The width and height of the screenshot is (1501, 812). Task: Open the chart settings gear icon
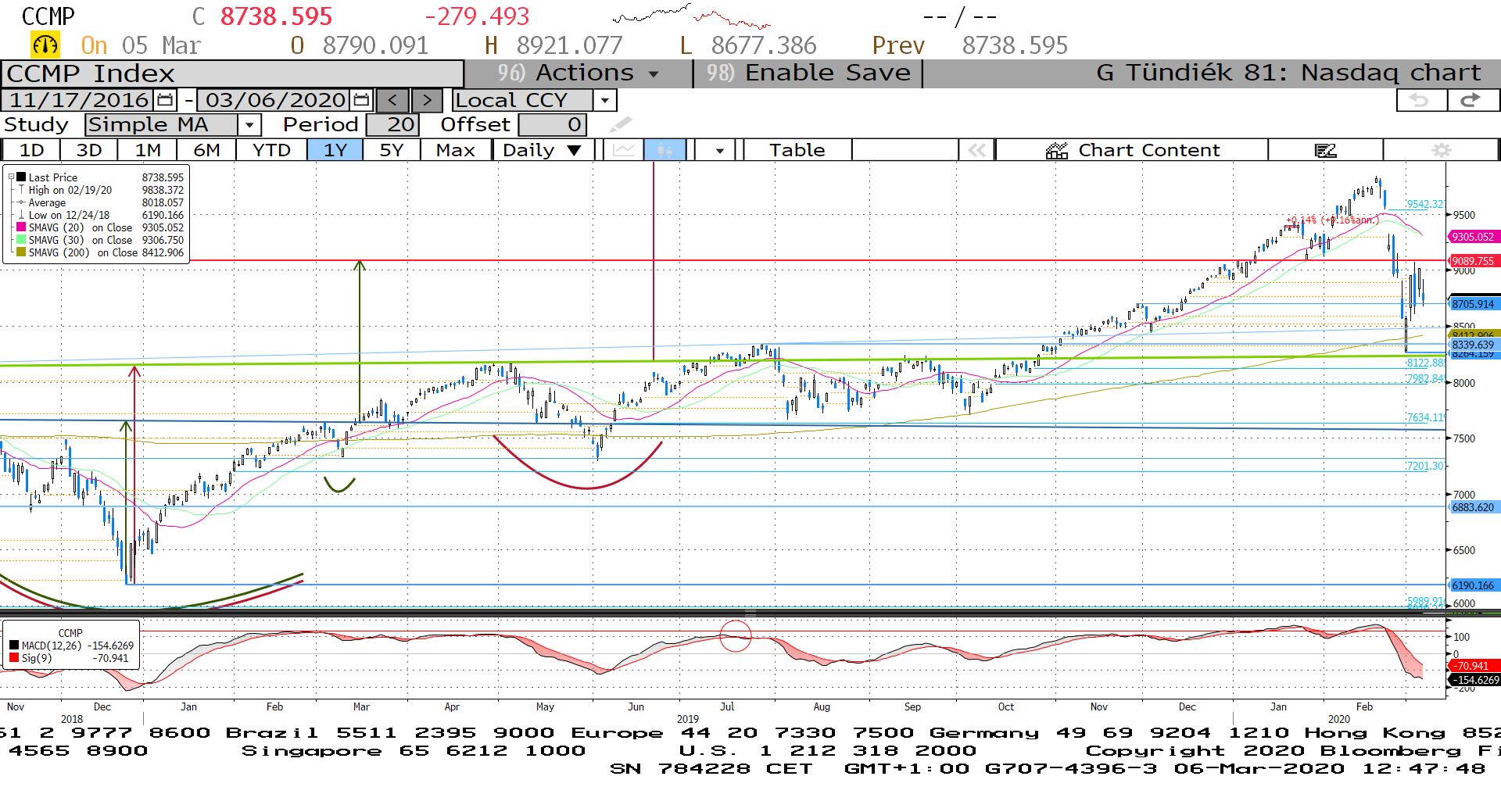1441,150
